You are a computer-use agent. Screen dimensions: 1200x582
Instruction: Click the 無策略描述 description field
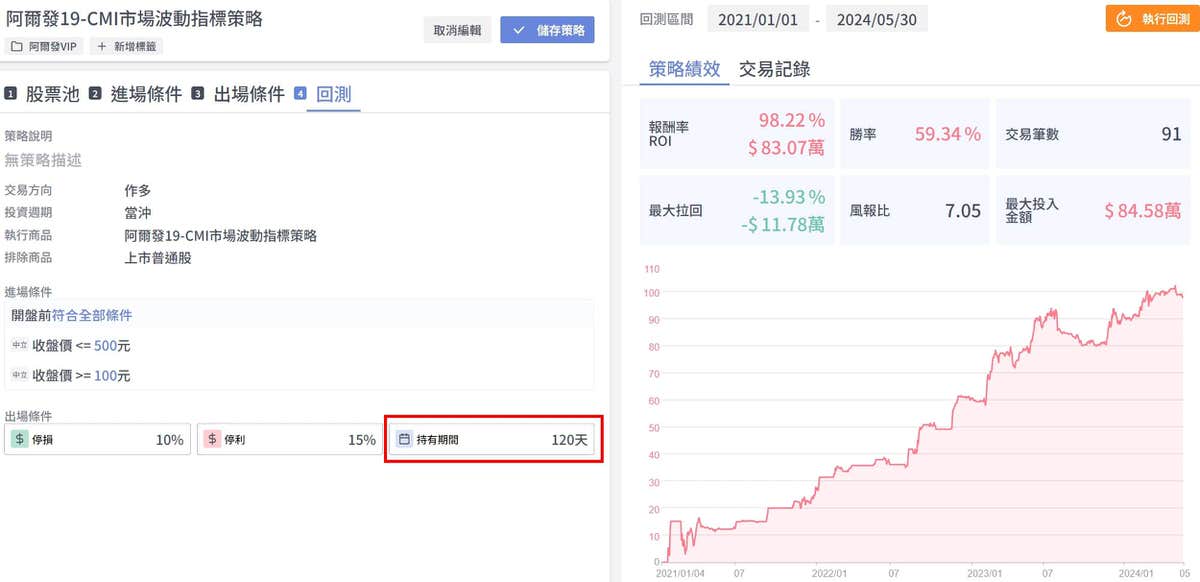click(43, 159)
